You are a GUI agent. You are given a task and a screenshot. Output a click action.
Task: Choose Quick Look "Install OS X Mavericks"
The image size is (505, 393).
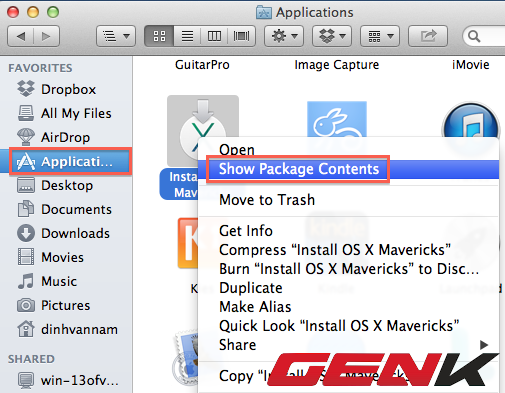tap(348, 326)
